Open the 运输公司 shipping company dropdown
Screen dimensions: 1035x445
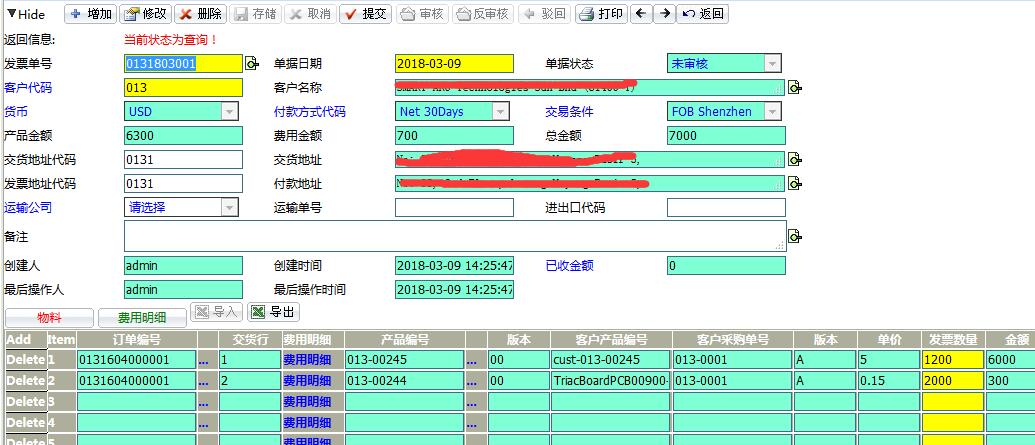point(230,207)
